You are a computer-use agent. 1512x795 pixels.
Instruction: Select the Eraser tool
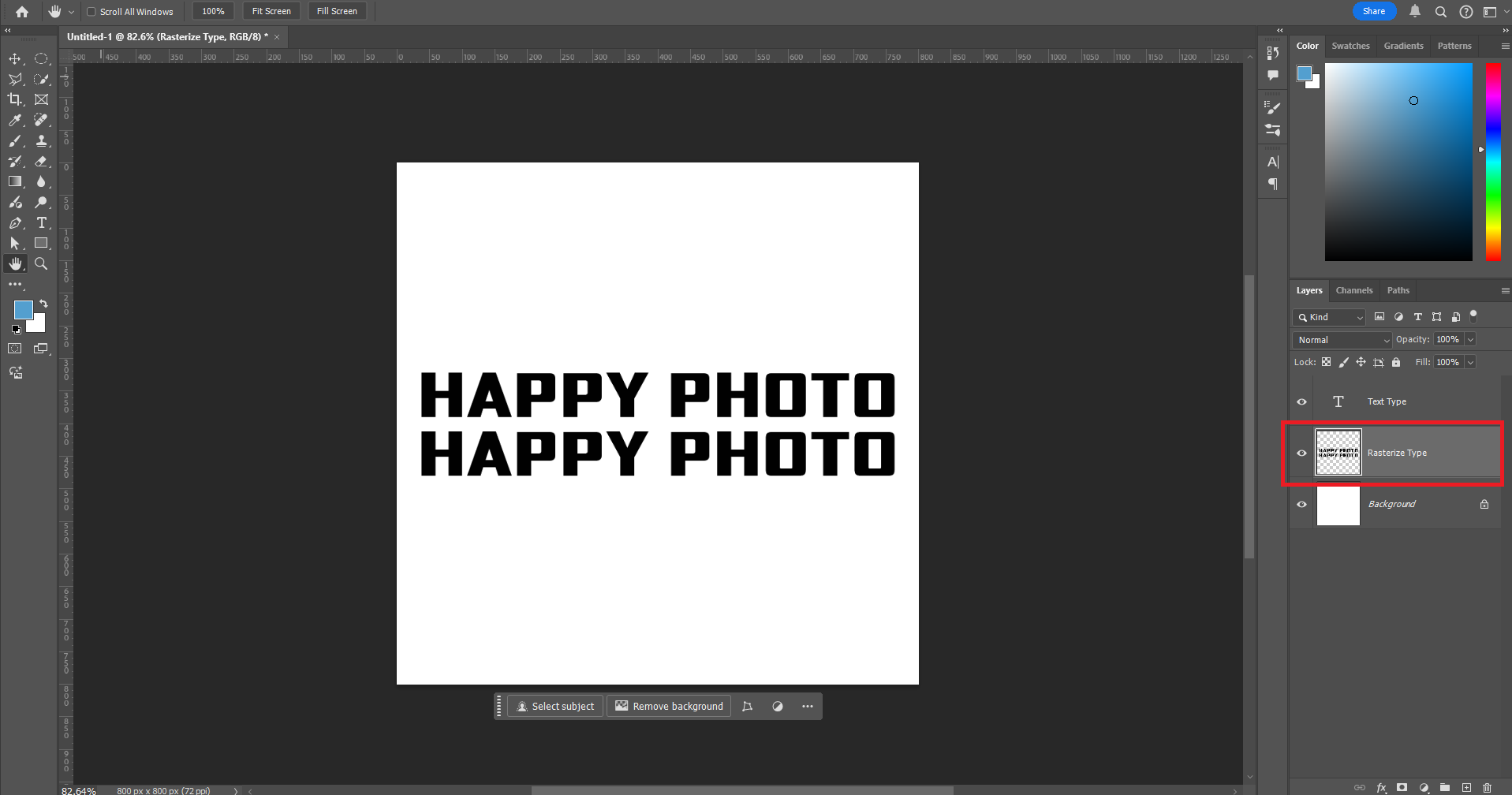point(41,162)
